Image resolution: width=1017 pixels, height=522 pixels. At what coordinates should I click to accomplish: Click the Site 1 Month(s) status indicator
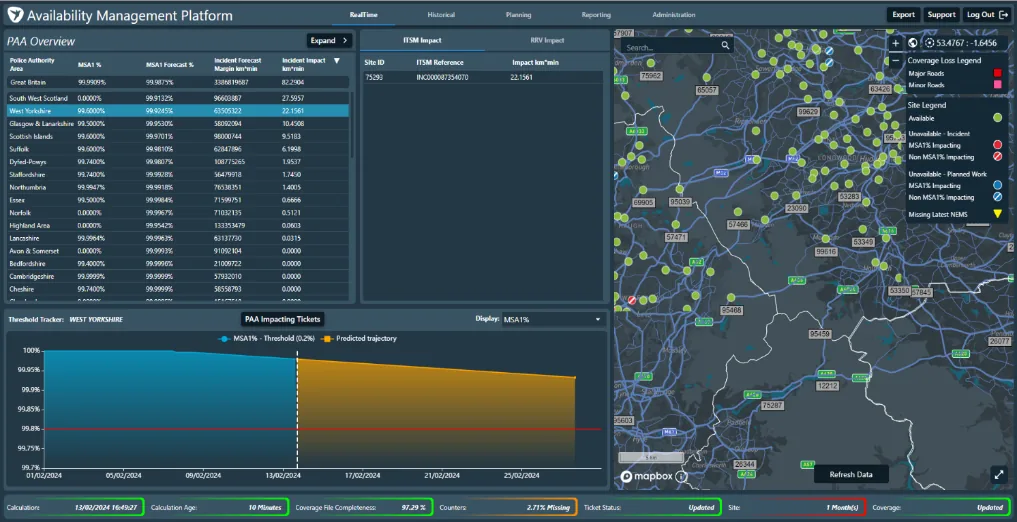[795, 507]
